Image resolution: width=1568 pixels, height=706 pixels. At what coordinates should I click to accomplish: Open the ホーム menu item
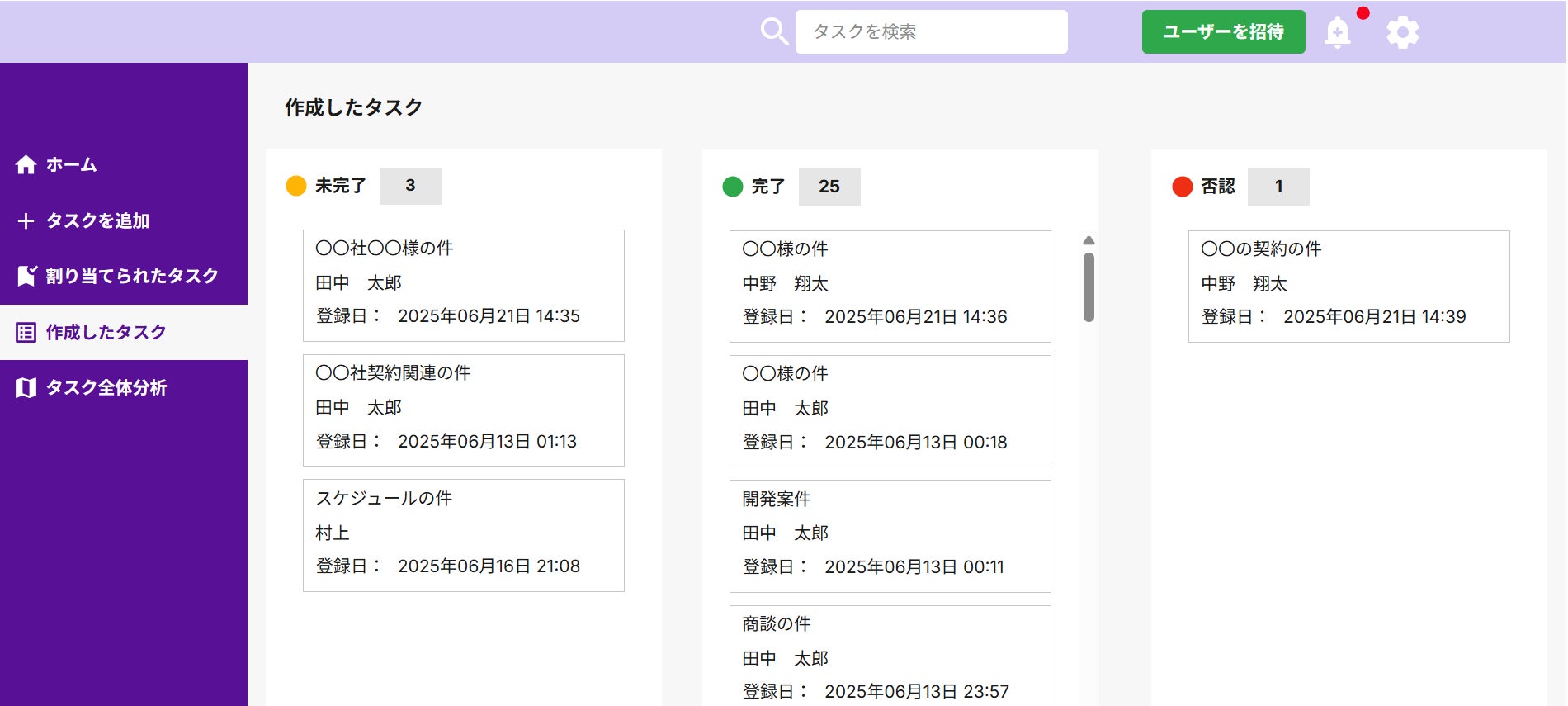pyautogui.click(x=124, y=164)
